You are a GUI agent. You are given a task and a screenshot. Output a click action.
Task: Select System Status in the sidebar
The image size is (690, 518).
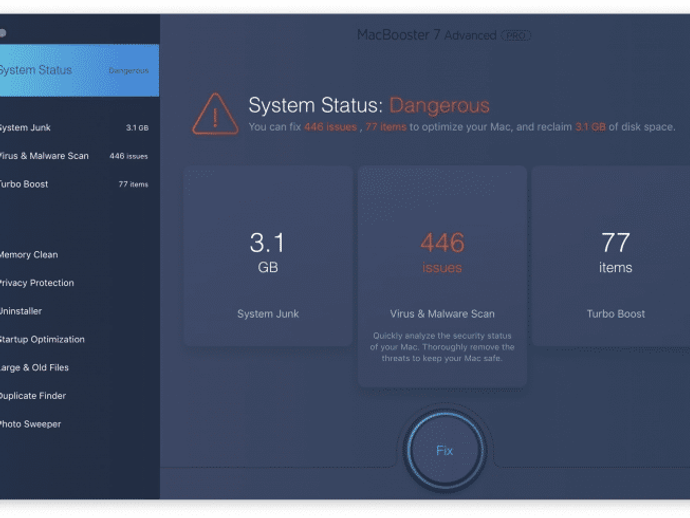(79, 70)
